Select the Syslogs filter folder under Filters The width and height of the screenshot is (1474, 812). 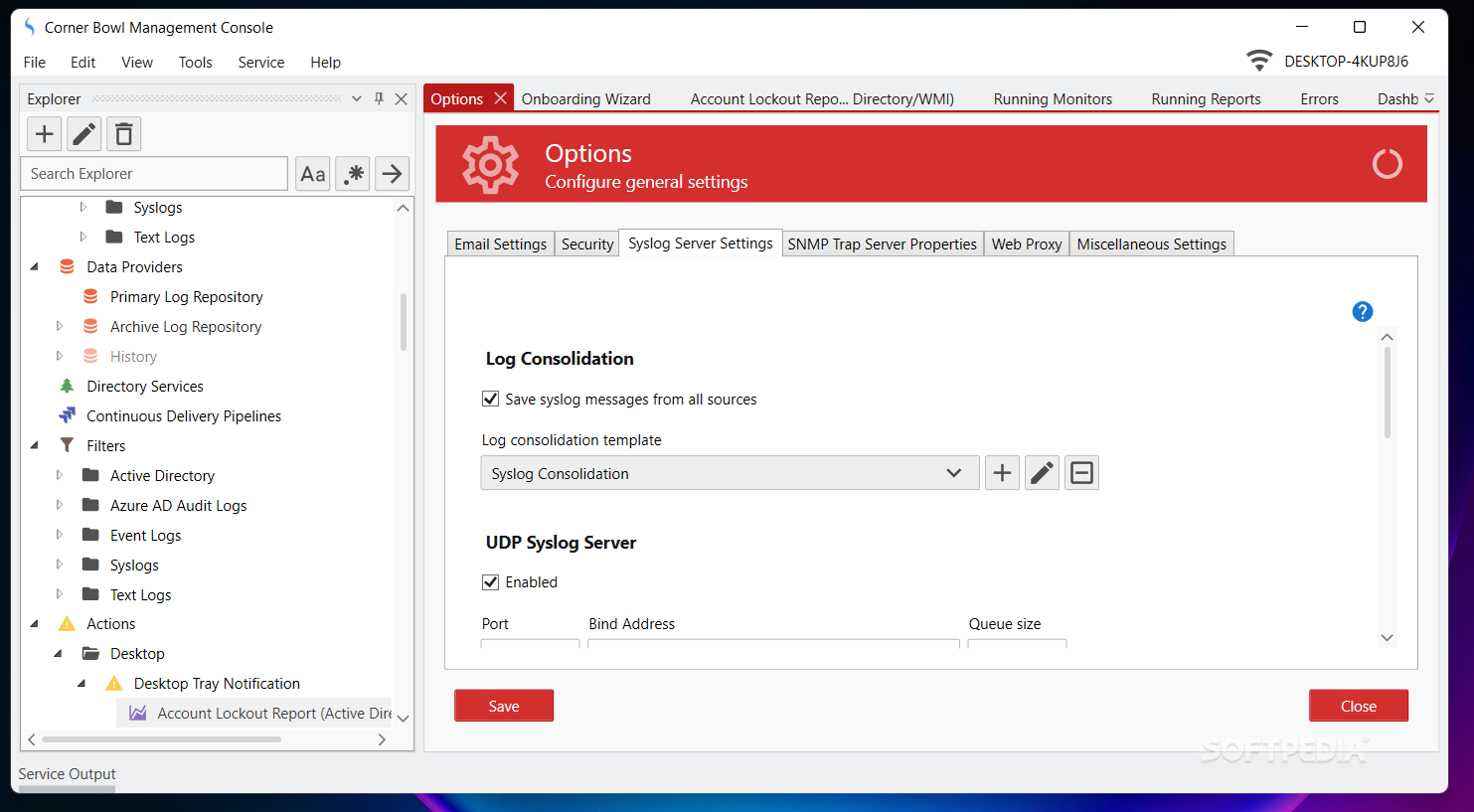click(x=134, y=565)
